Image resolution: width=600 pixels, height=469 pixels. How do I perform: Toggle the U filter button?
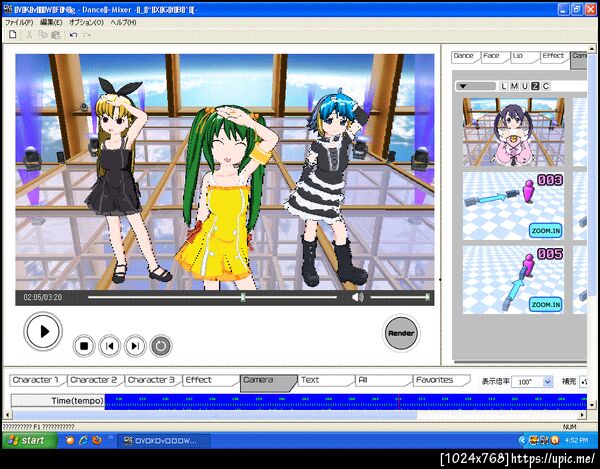coord(525,86)
